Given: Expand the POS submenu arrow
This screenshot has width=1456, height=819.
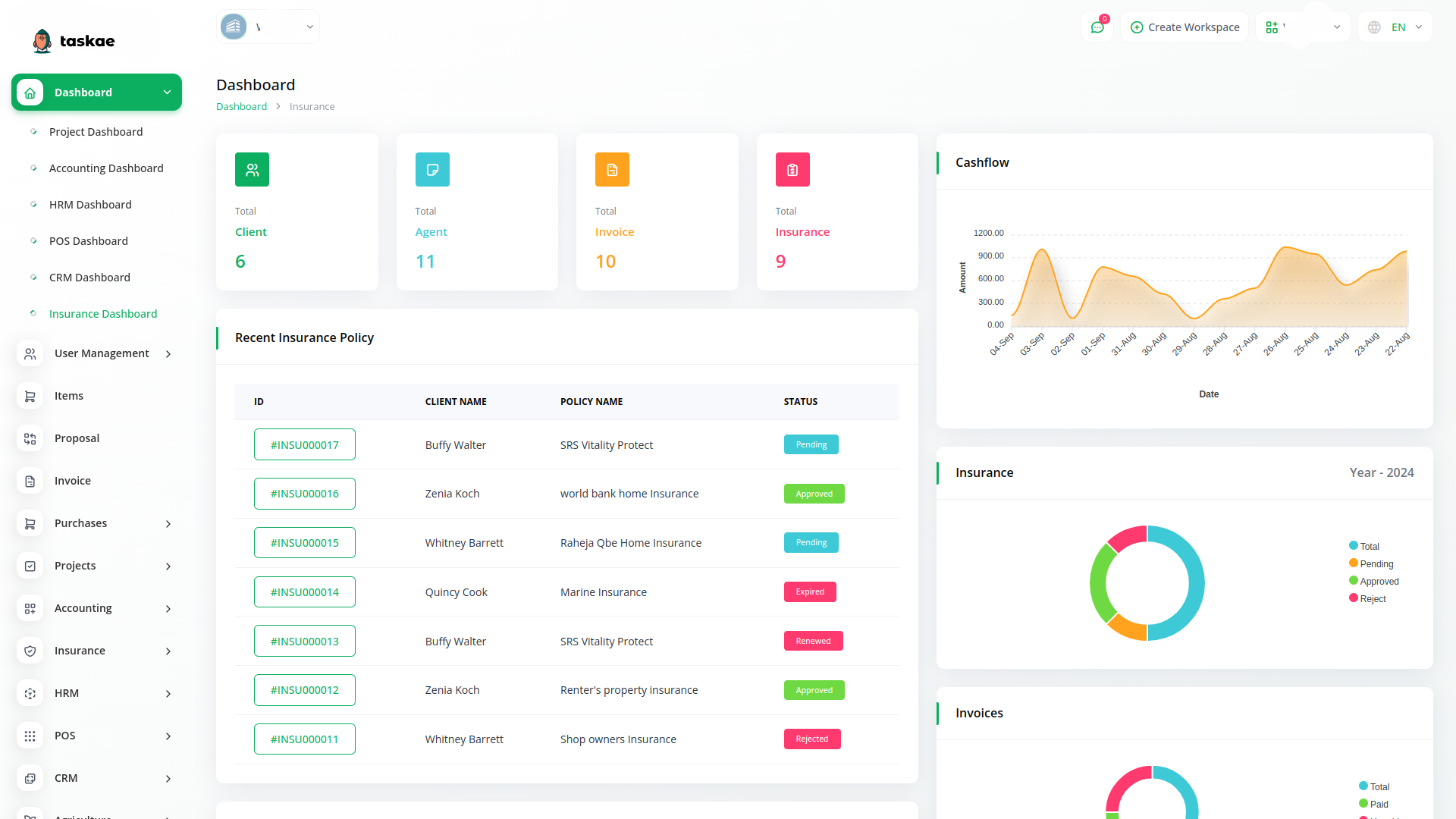Looking at the screenshot, I should pos(168,736).
